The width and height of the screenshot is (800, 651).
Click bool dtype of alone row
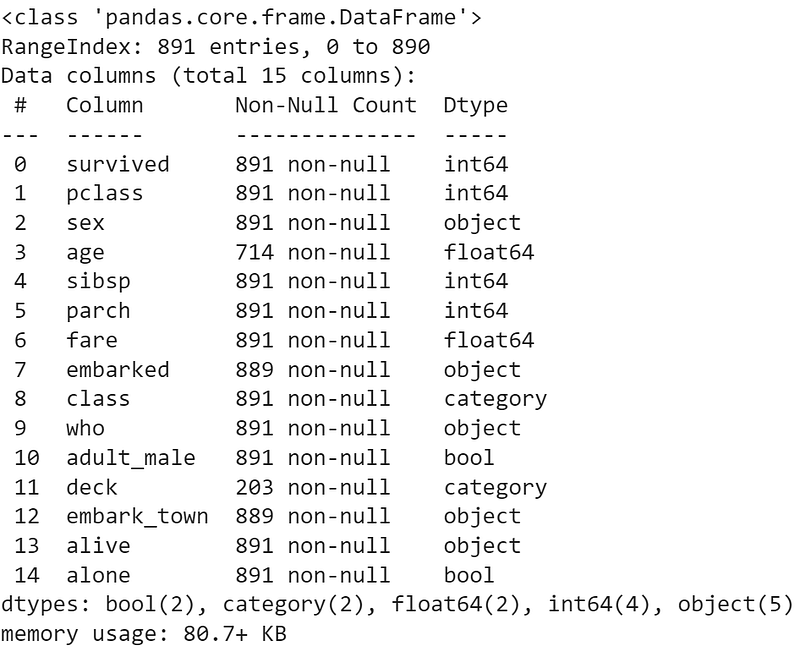469,575
